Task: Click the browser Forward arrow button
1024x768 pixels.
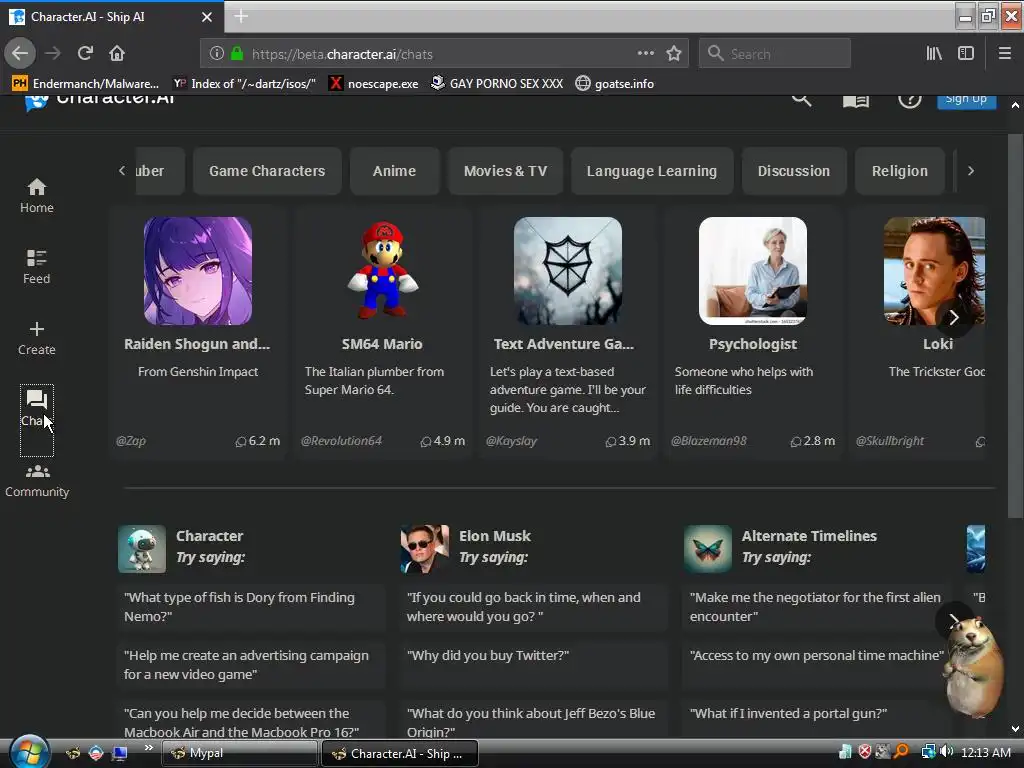Action: pyautogui.click(x=53, y=53)
